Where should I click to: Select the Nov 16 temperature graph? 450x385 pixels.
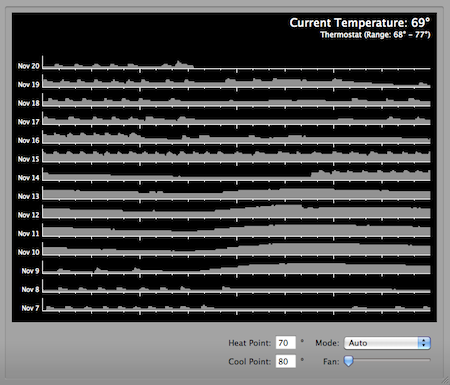coord(236,138)
